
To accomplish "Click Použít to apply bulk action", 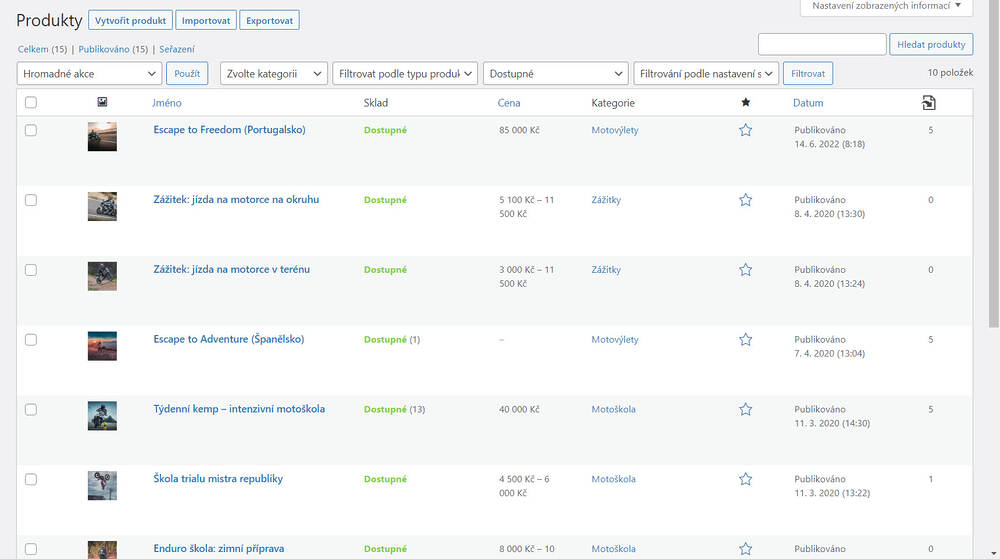I will tap(187, 73).
